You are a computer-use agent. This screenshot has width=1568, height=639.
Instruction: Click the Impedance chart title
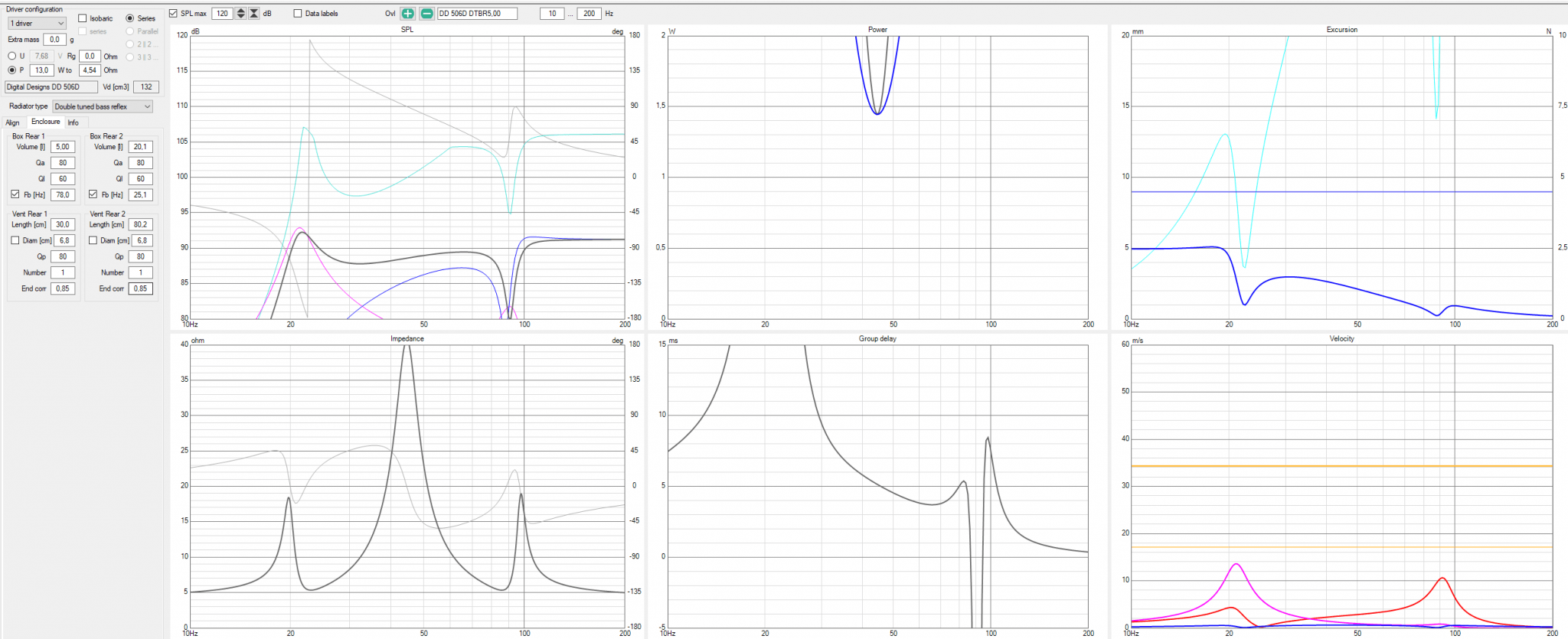[x=407, y=339]
